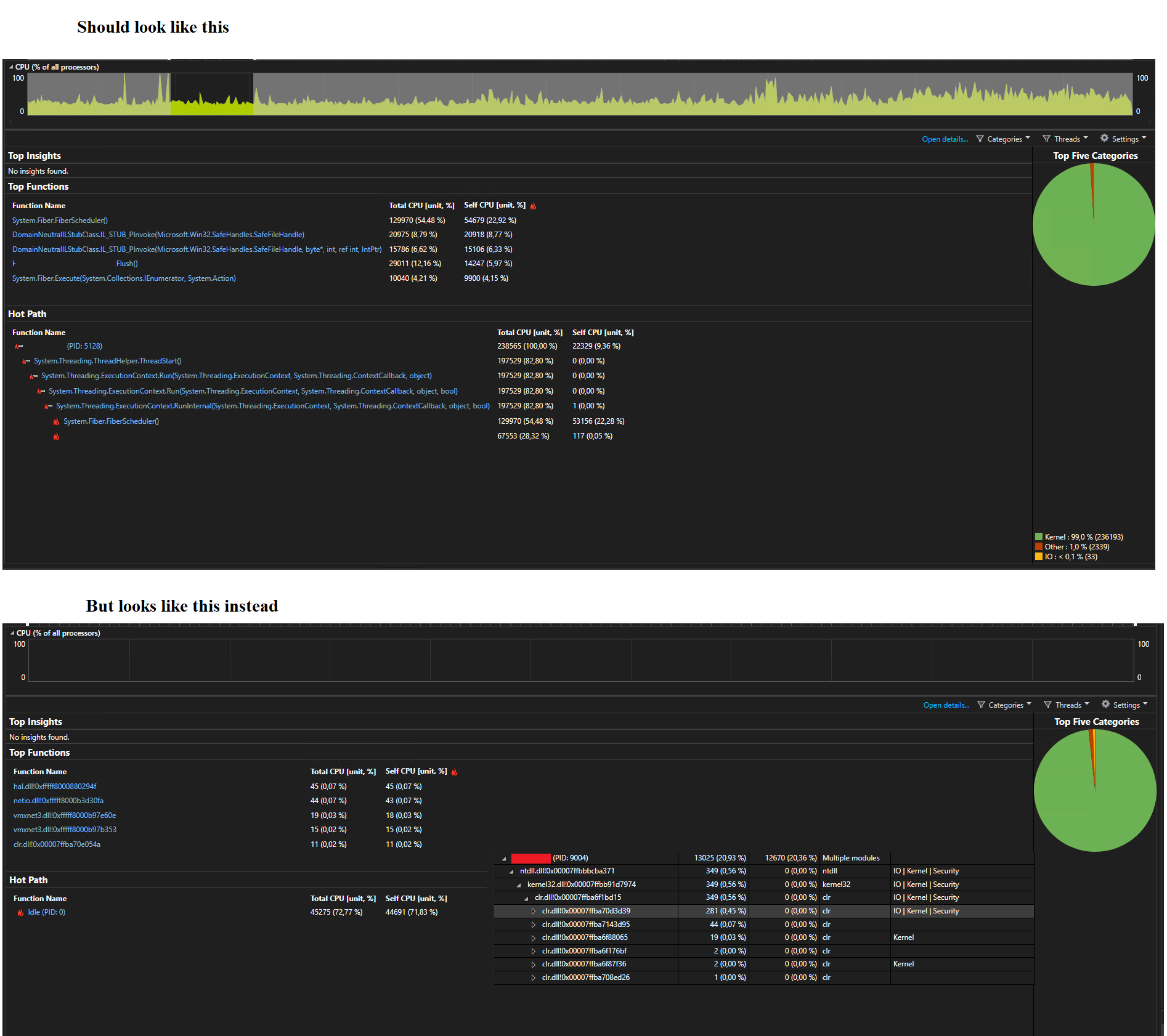Sort by Function Name in lower Hot Path

[40, 899]
